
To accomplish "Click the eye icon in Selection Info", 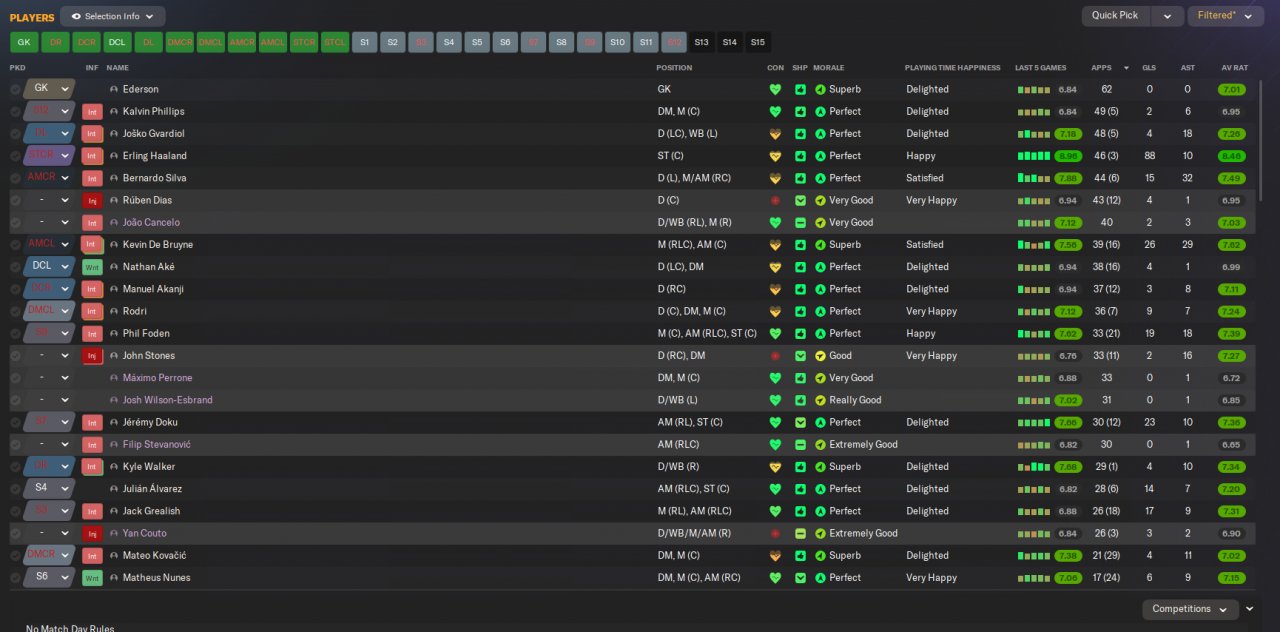I will coord(76,16).
